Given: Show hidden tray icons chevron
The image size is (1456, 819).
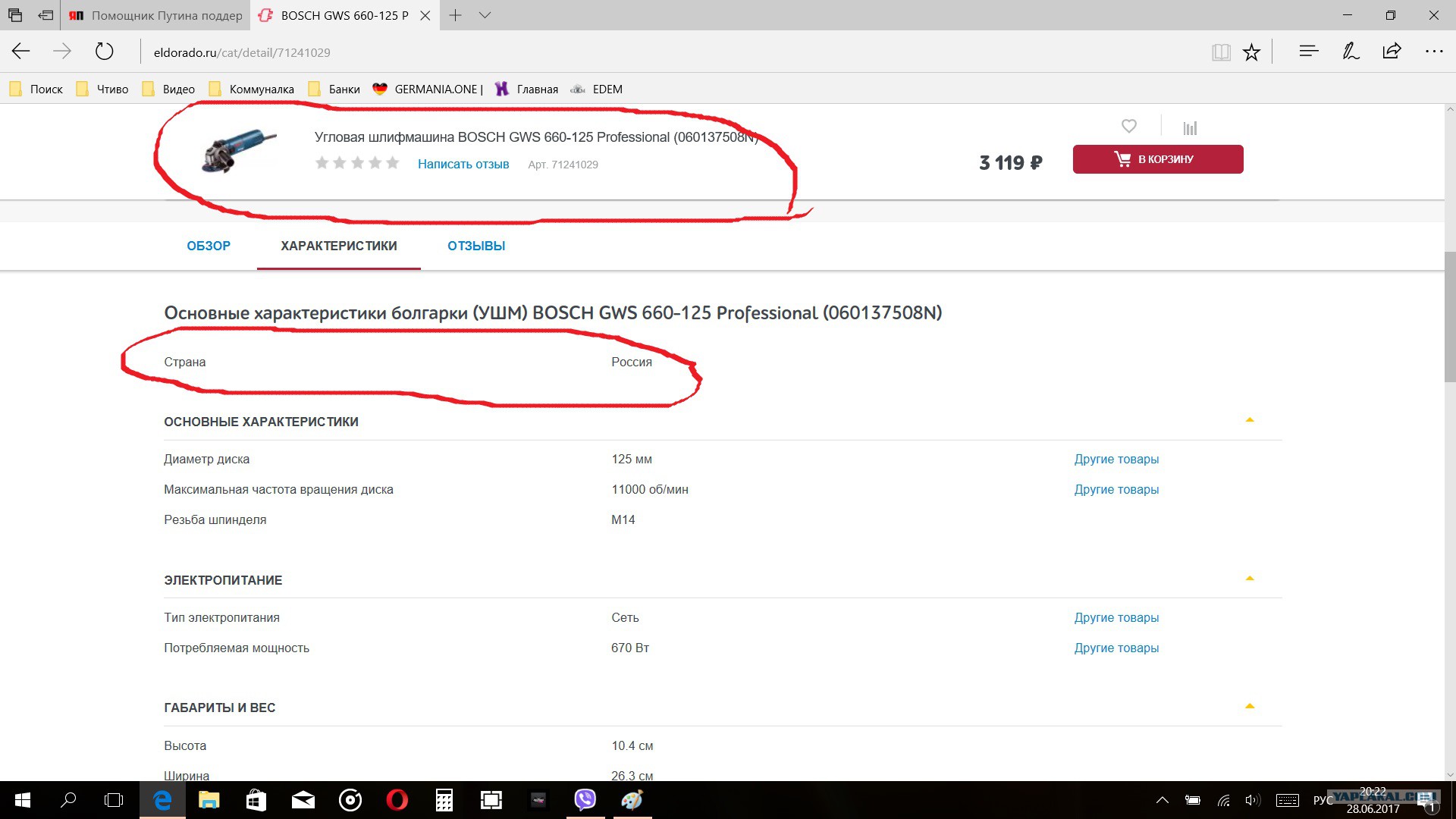Looking at the screenshot, I should 1162,800.
